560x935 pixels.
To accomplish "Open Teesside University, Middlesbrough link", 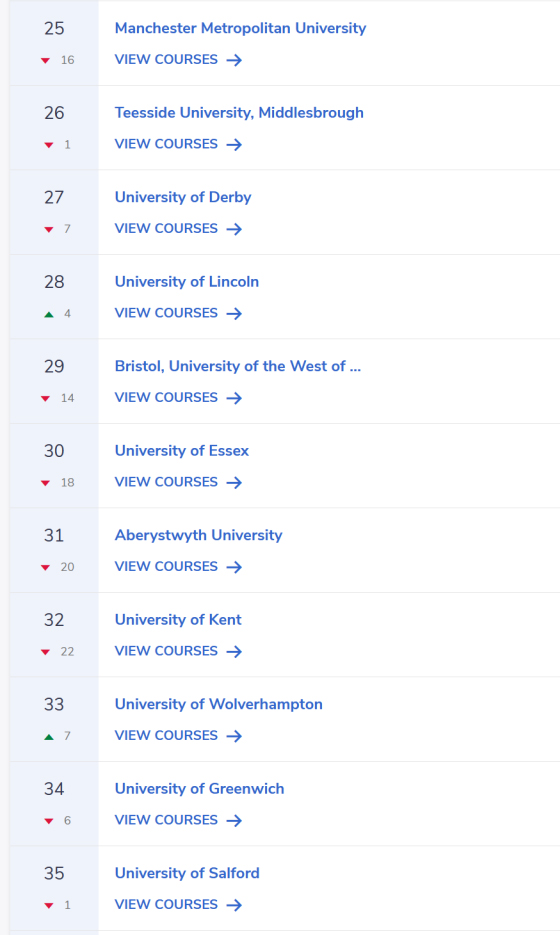I will pyautogui.click(x=239, y=113).
